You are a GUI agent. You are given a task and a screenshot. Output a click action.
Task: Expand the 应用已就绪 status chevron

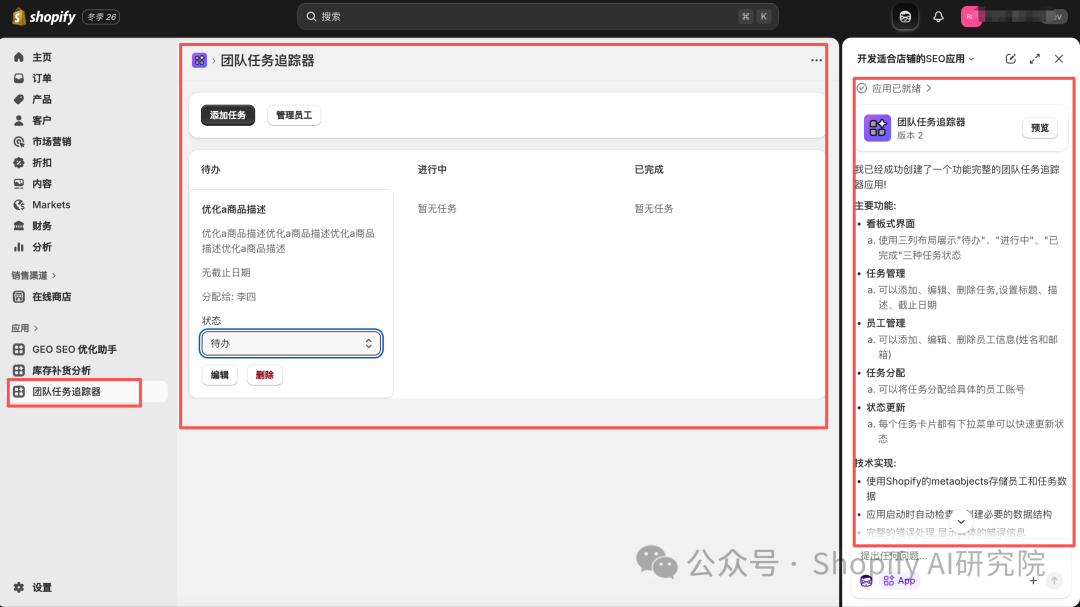click(929, 88)
